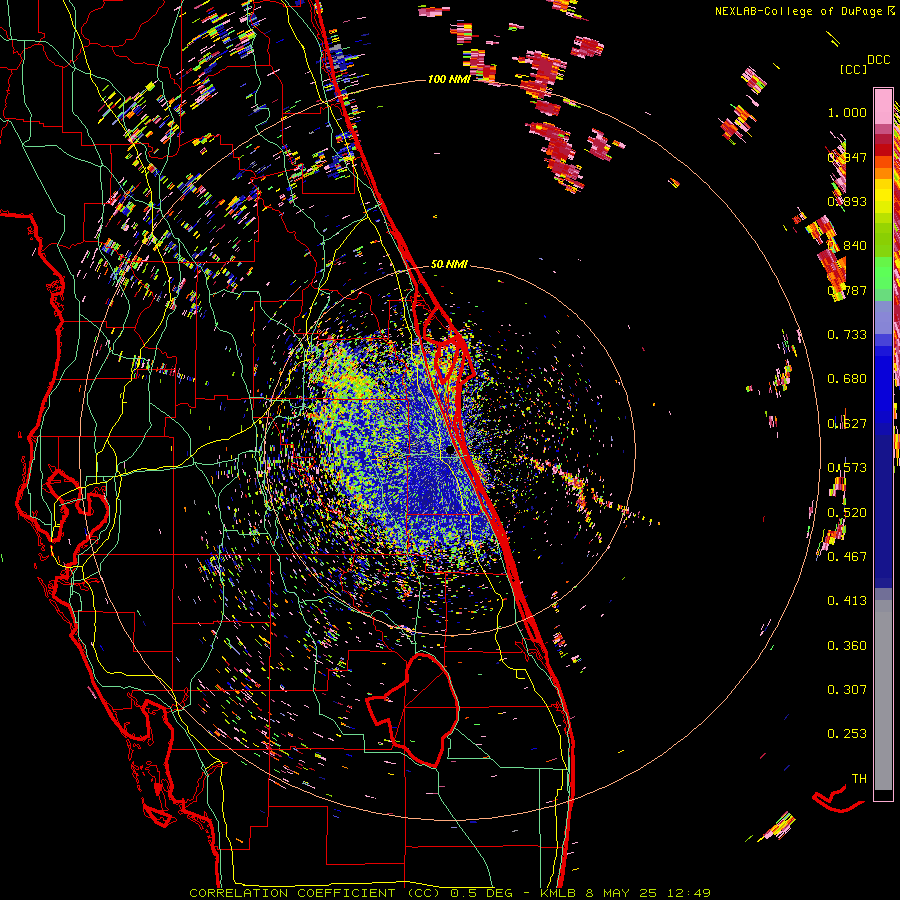Click the 100 NMI range ring label
900x900 pixels.
coord(449,79)
